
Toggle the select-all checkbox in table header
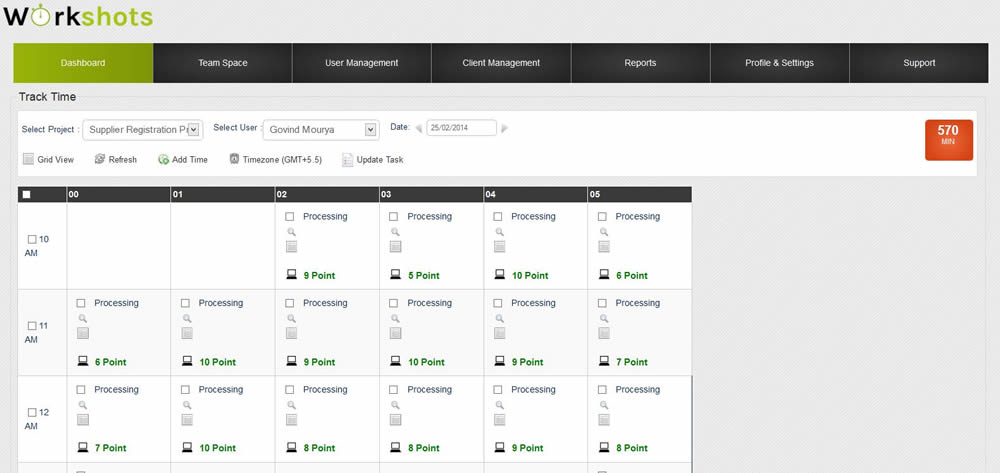pyautogui.click(x=26, y=194)
